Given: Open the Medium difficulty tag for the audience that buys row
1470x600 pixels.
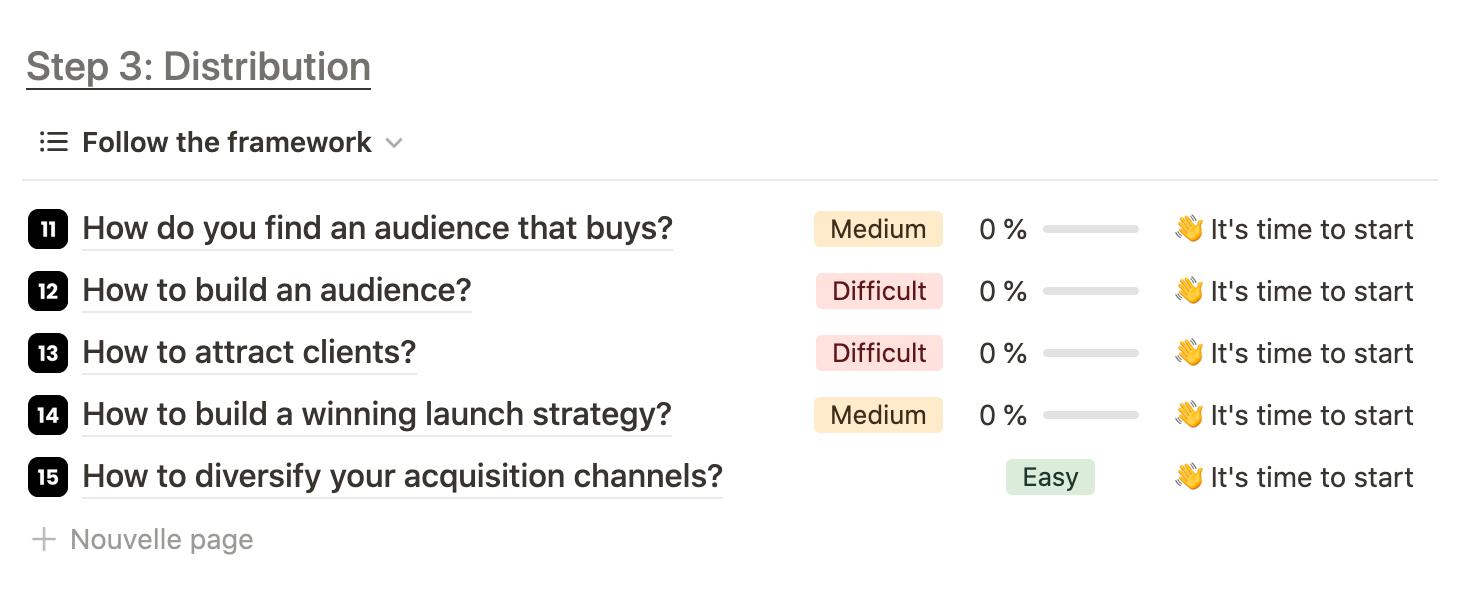Looking at the screenshot, I should 878,229.
